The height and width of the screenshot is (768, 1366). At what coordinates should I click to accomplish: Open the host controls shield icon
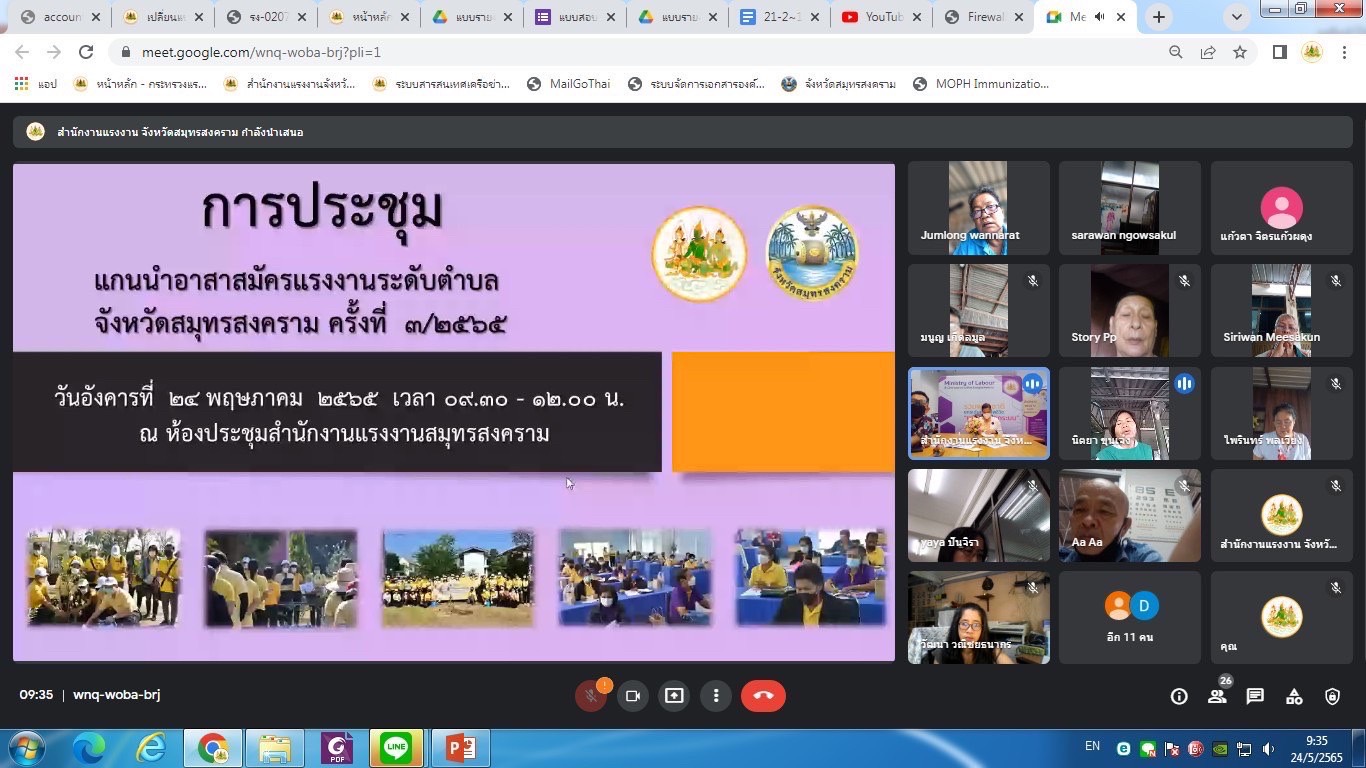point(1332,697)
